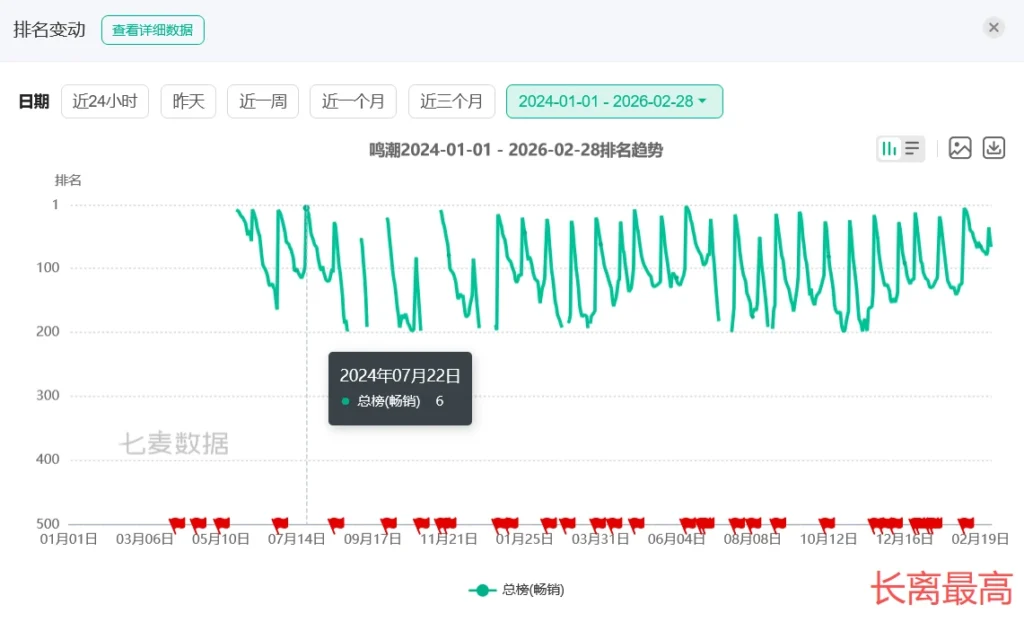1024x622 pixels.
Task: Select the 昨天 time filter
Action: (188, 101)
